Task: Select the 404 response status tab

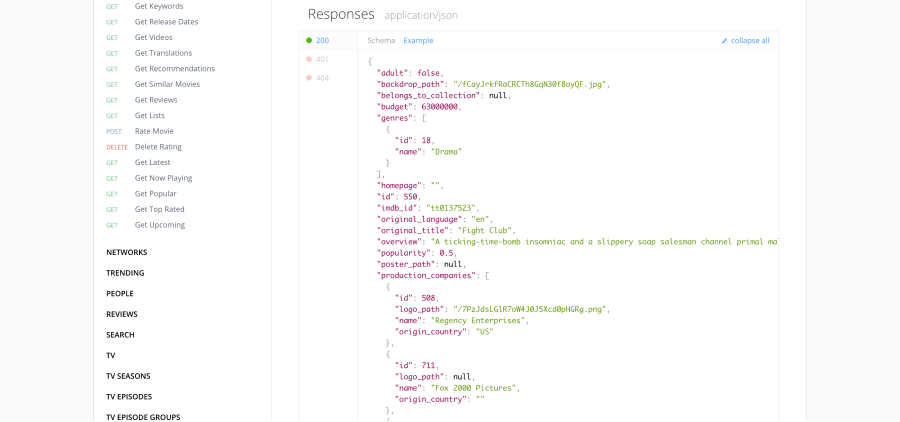Action: click(x=321, y=78)
